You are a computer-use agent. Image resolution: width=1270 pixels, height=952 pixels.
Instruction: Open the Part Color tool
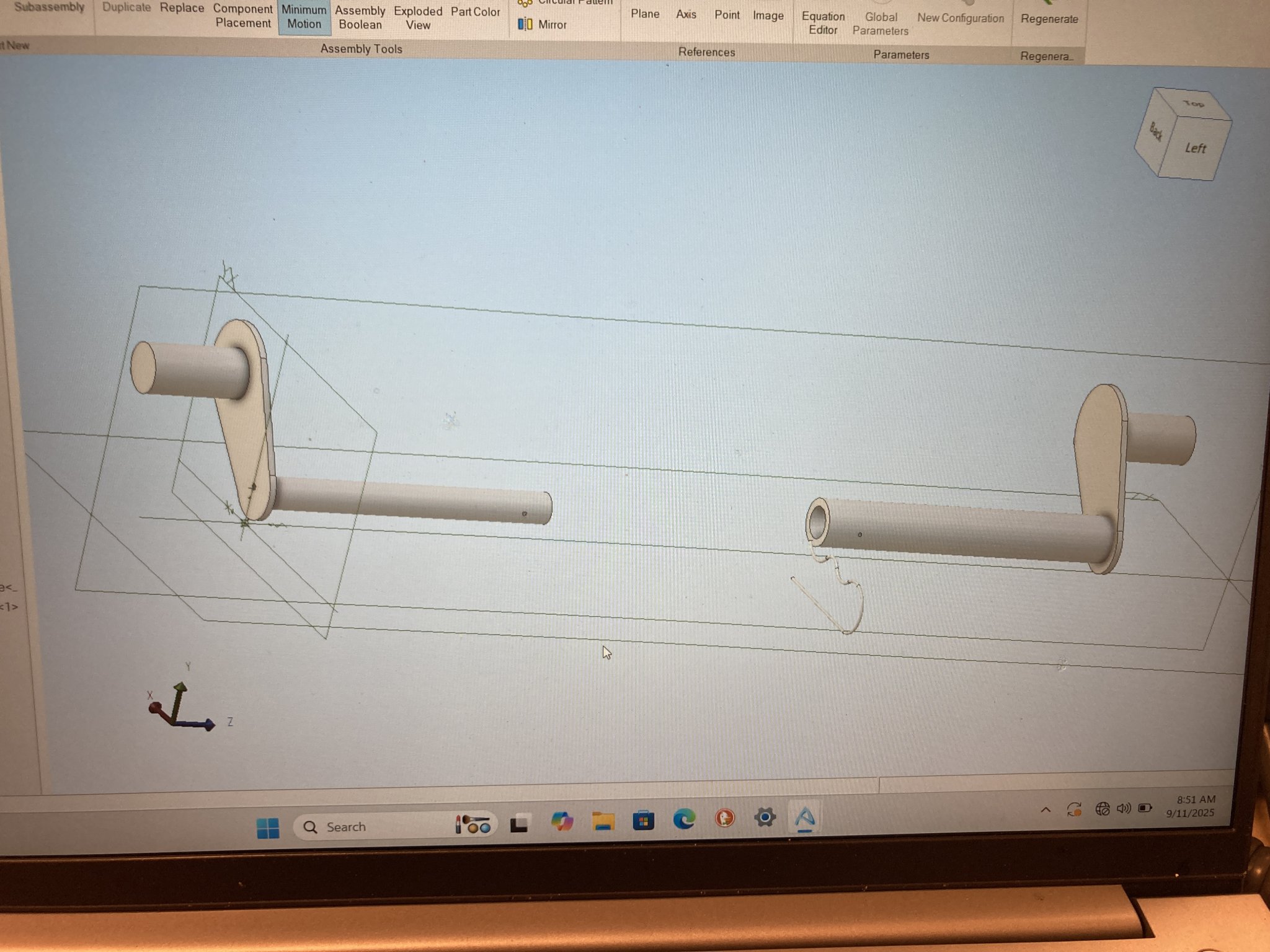[475, 12]
